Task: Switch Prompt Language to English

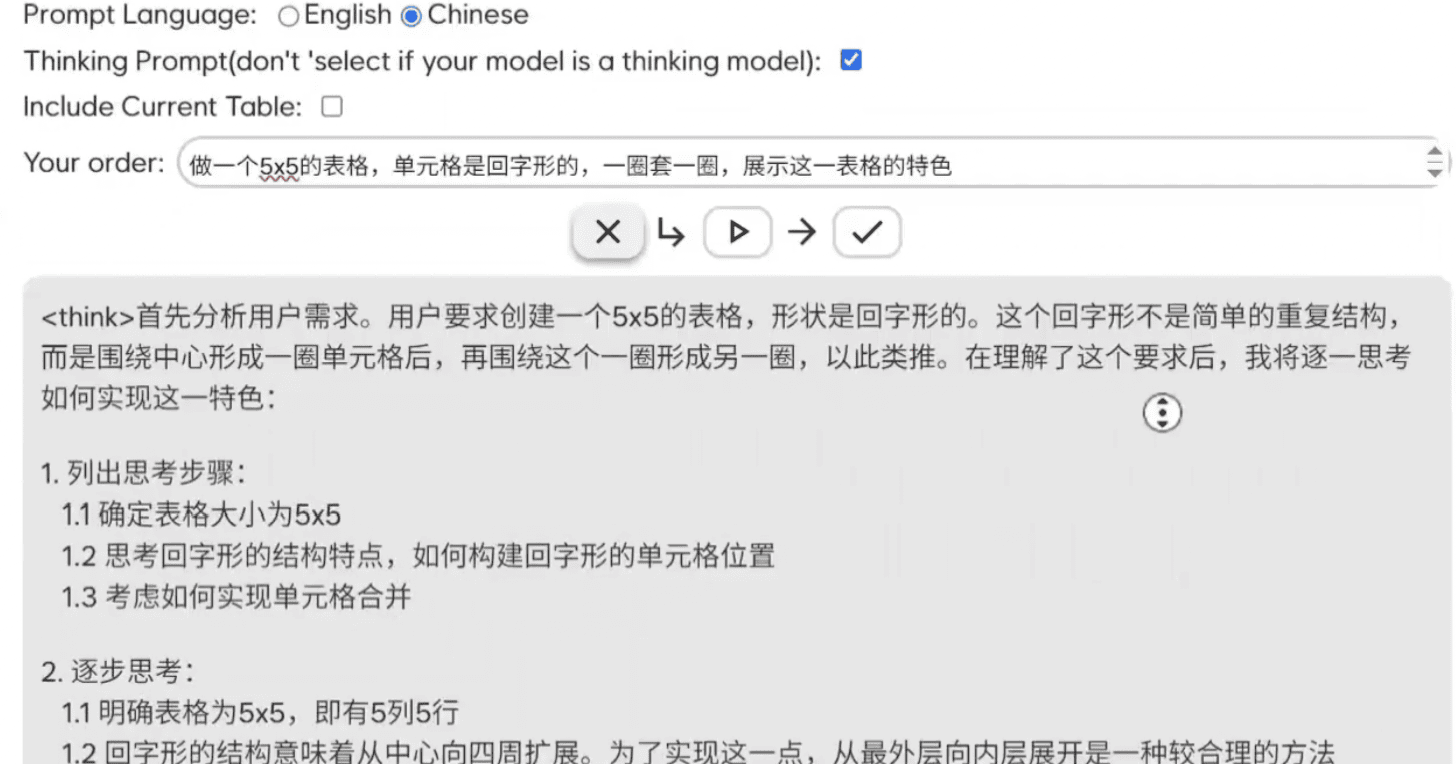Action: point(290,15)
